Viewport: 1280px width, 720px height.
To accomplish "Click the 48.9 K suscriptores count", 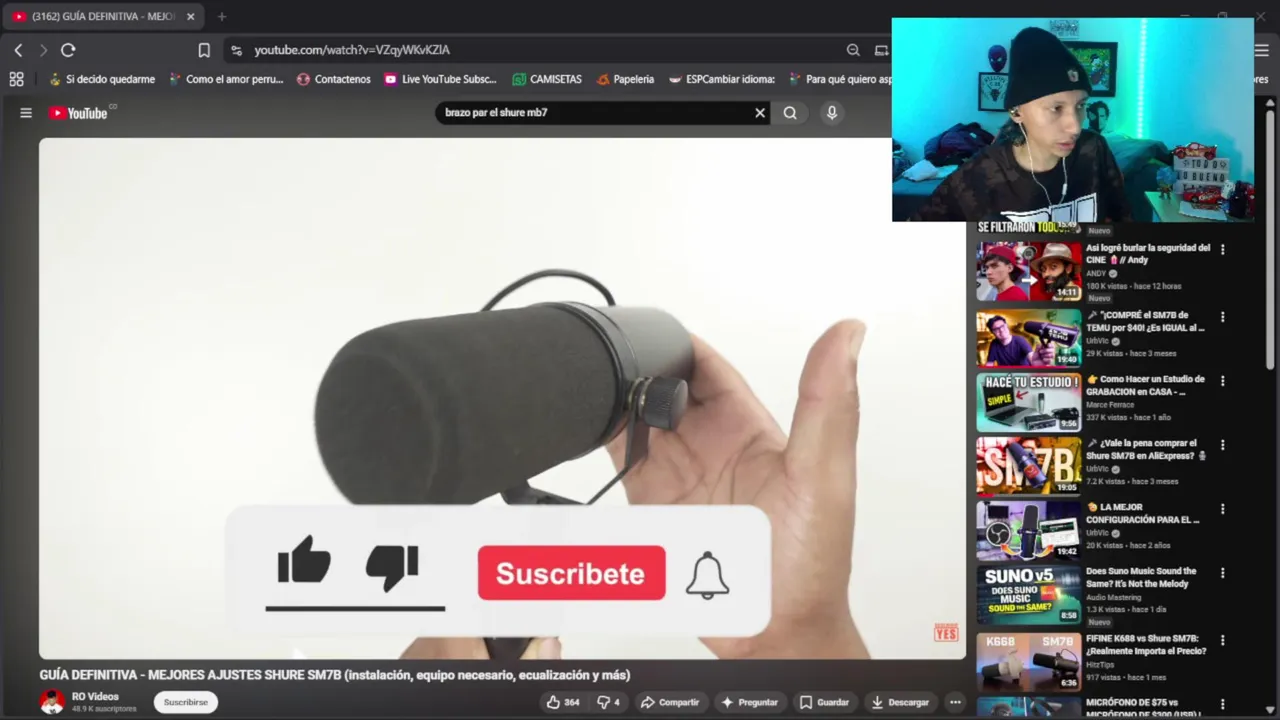I will point(104,709).
